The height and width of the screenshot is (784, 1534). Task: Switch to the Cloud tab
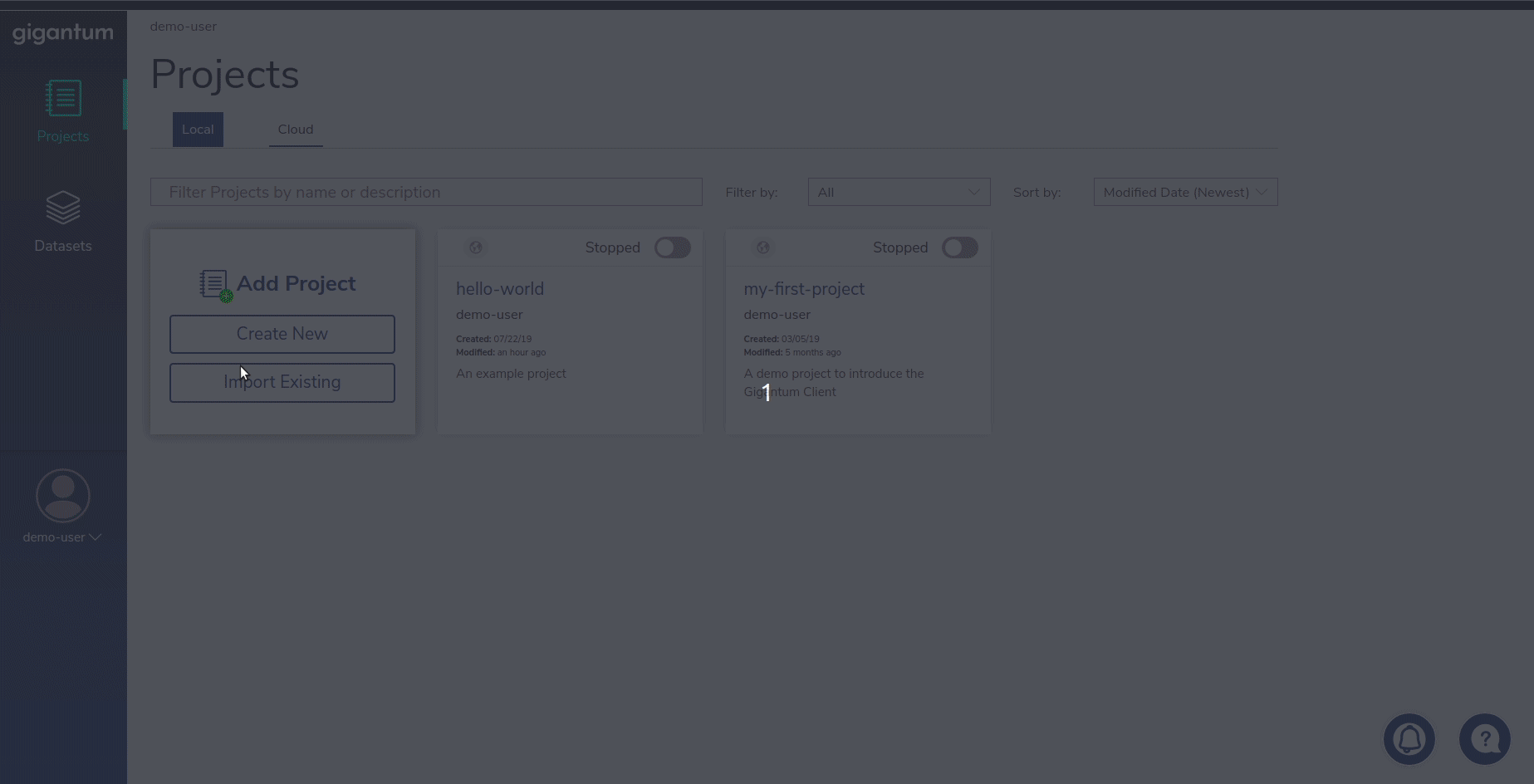point(296,130)
